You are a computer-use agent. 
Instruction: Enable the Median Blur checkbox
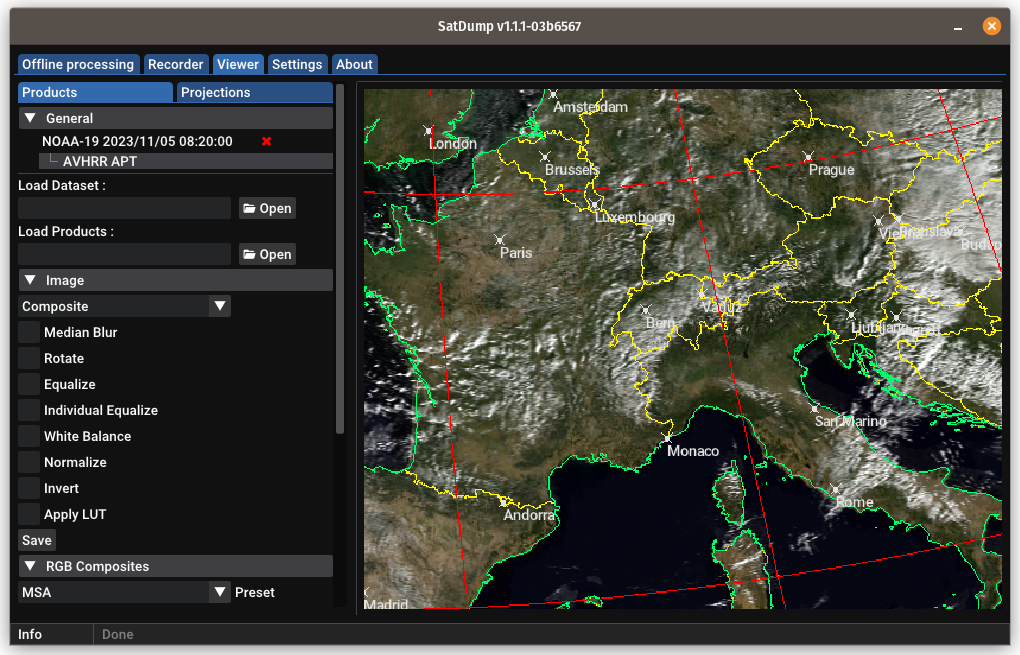click(29, 332)
